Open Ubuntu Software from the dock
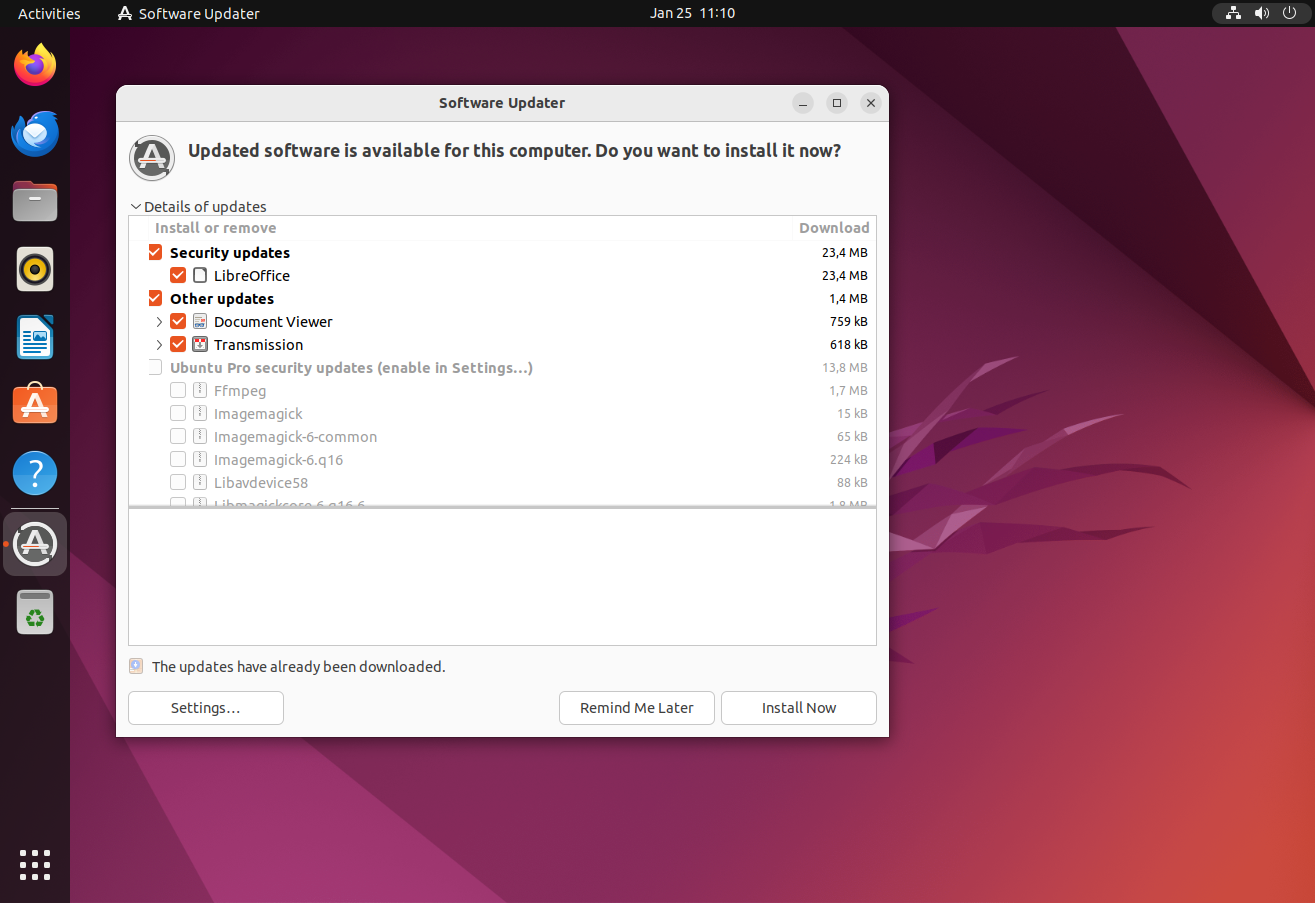 tap(35, 404)
